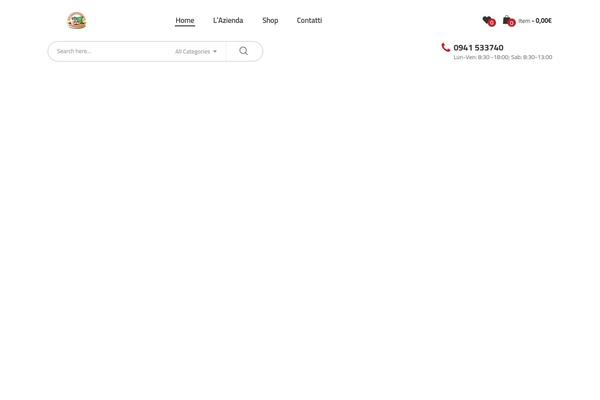Open the Contatti menu item
600x400 pixels.
pyautogui.click(x=309, y=20)
